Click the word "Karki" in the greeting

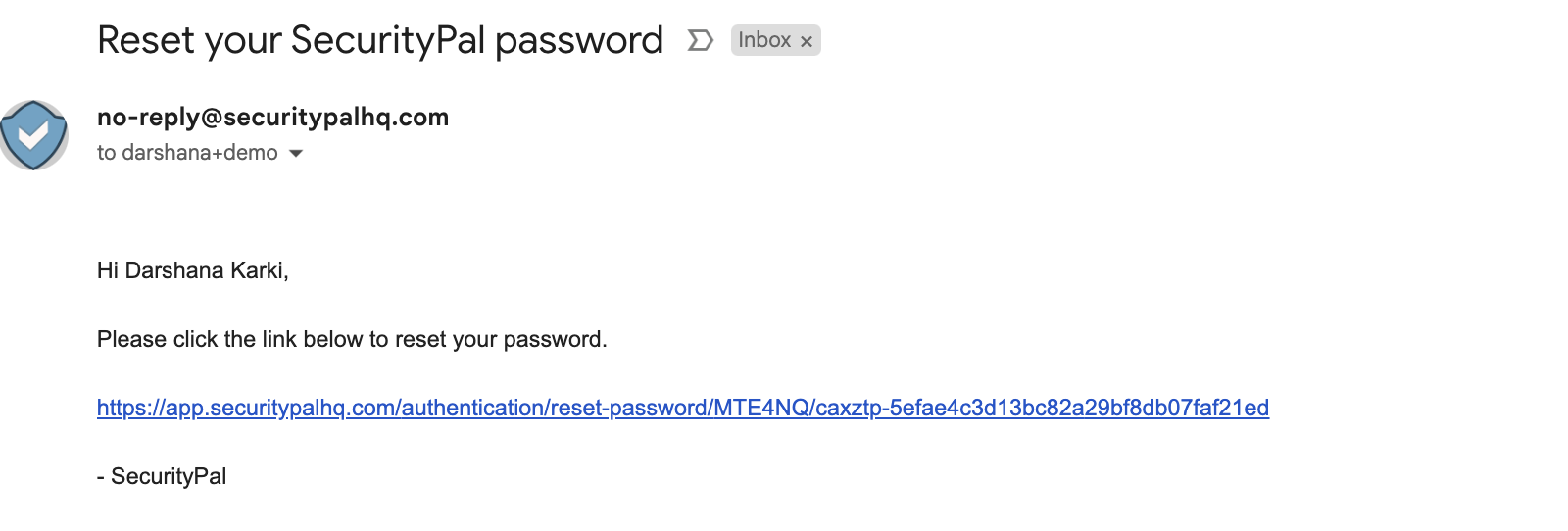coord(259,270)
